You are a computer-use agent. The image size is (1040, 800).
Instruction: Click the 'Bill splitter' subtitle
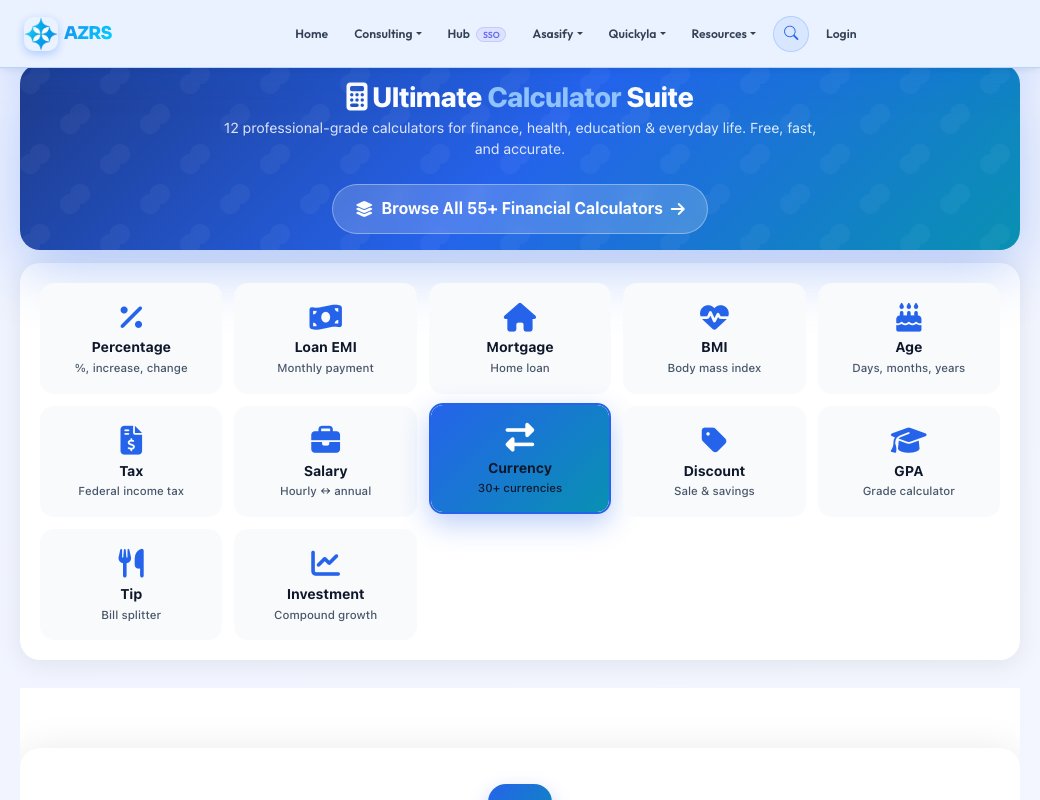pyautogui.click(x=131, y=615)
